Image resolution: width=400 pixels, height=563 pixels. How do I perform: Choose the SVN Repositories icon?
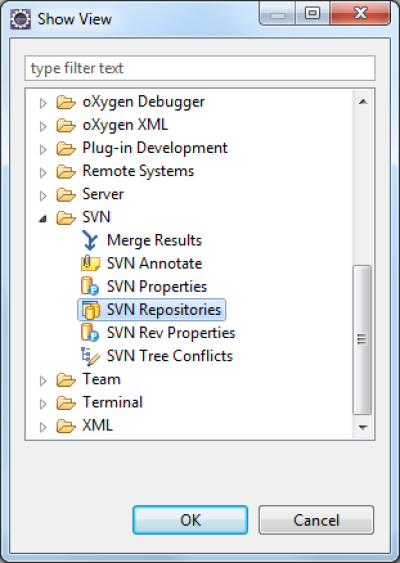click(x=90, y=310)
